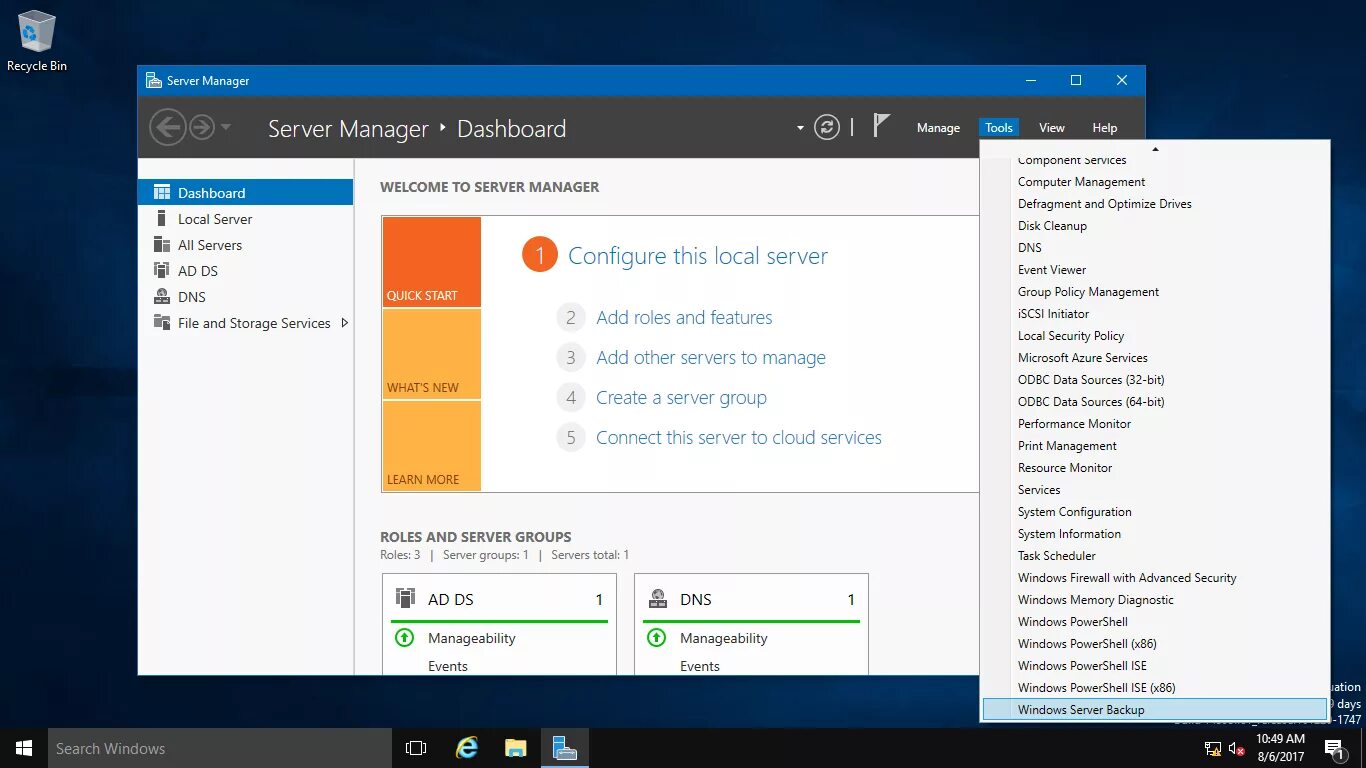Viewport: 1366px width, 768px height.
Task: Click Manageability in the AD DS tile
Action: [x=472, y=638]
